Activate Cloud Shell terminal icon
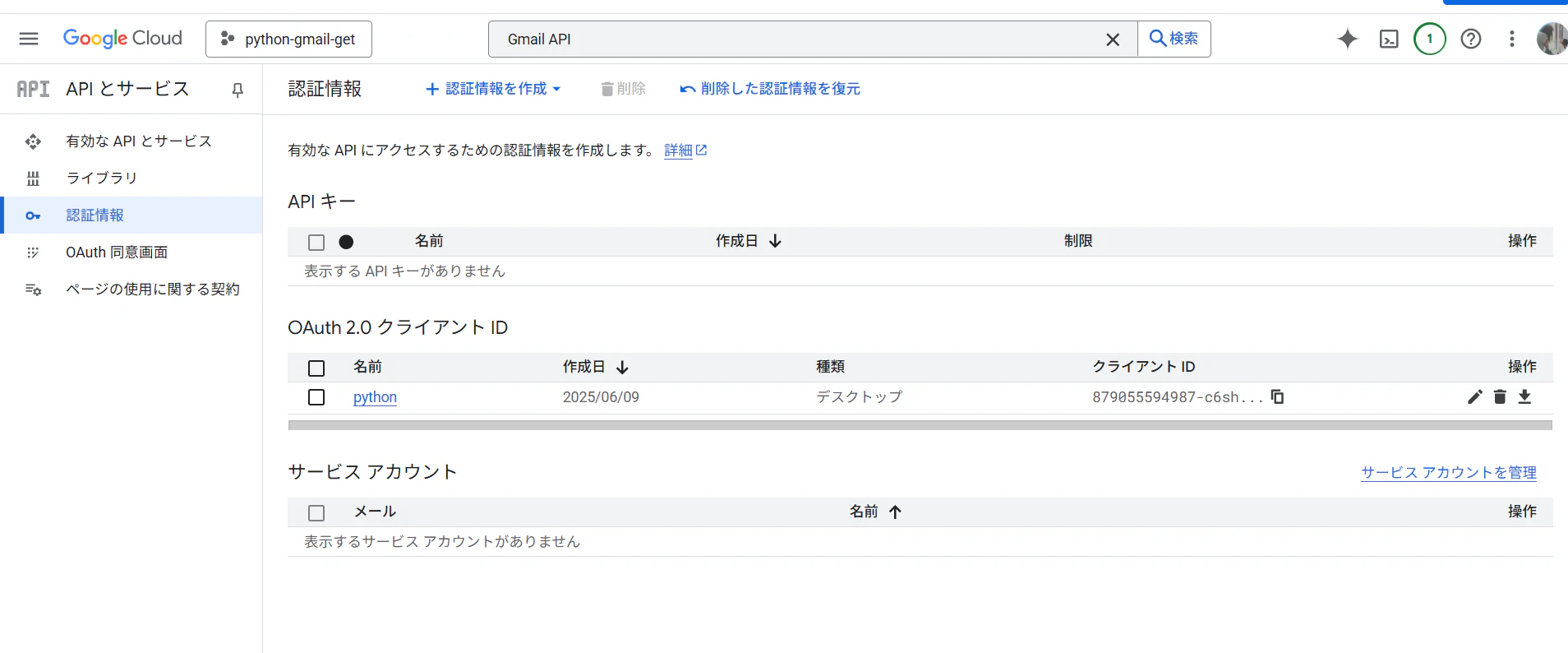The height and width of the screenshot is (653, 1568). coord(1389,39)
